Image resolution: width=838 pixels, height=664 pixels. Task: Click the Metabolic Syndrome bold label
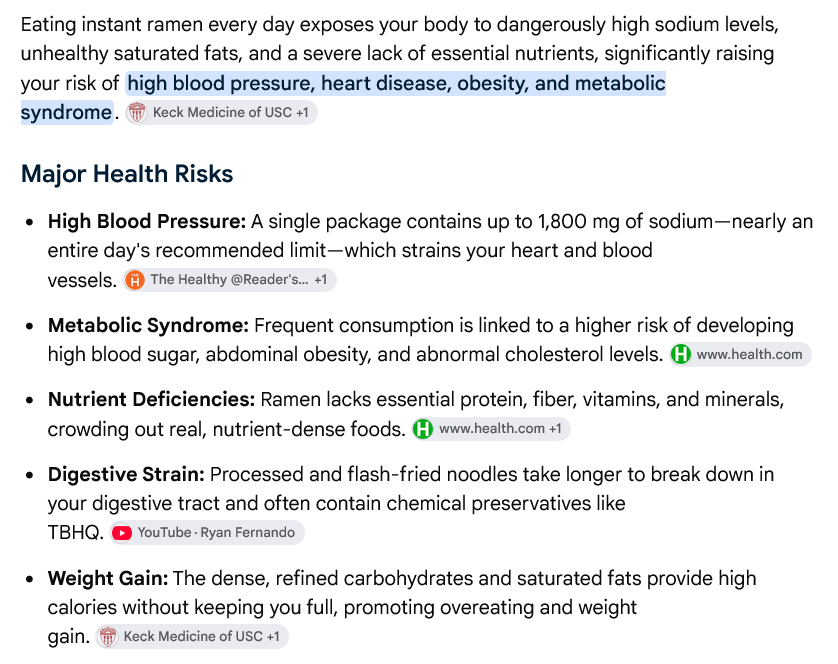(149, 325)
